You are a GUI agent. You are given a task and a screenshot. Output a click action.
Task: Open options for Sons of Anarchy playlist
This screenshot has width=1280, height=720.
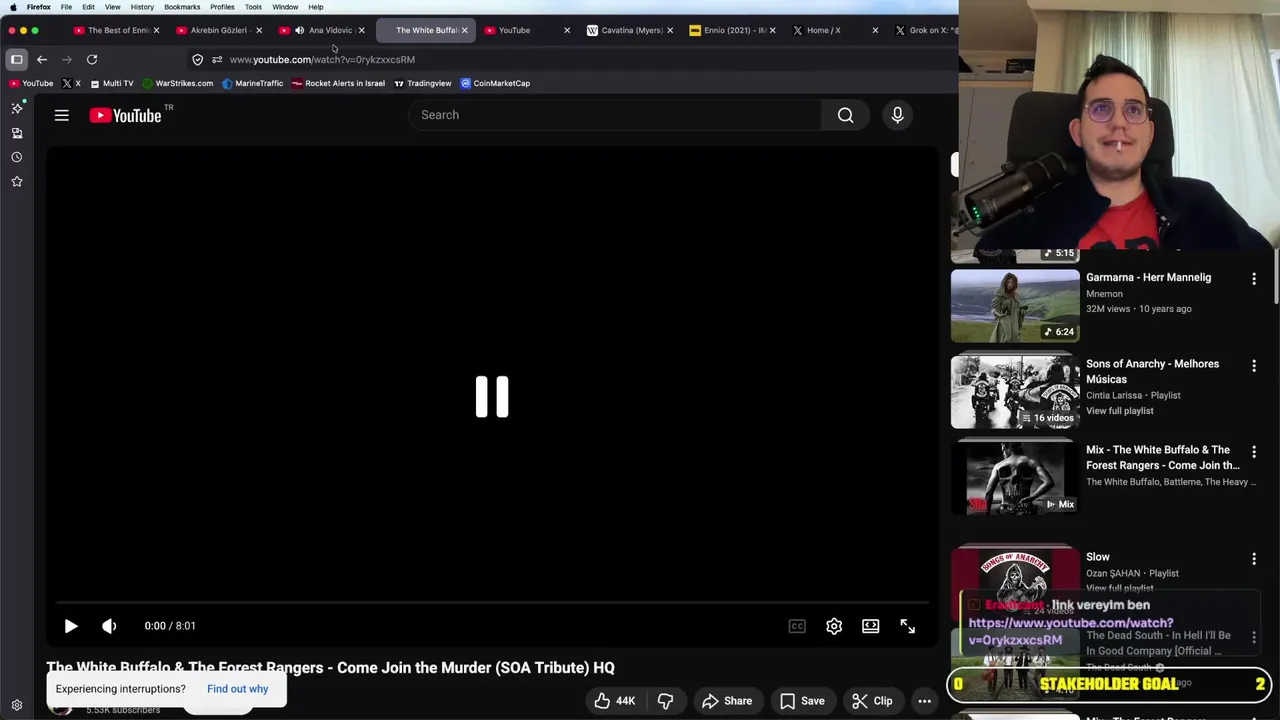point(1254,367)
